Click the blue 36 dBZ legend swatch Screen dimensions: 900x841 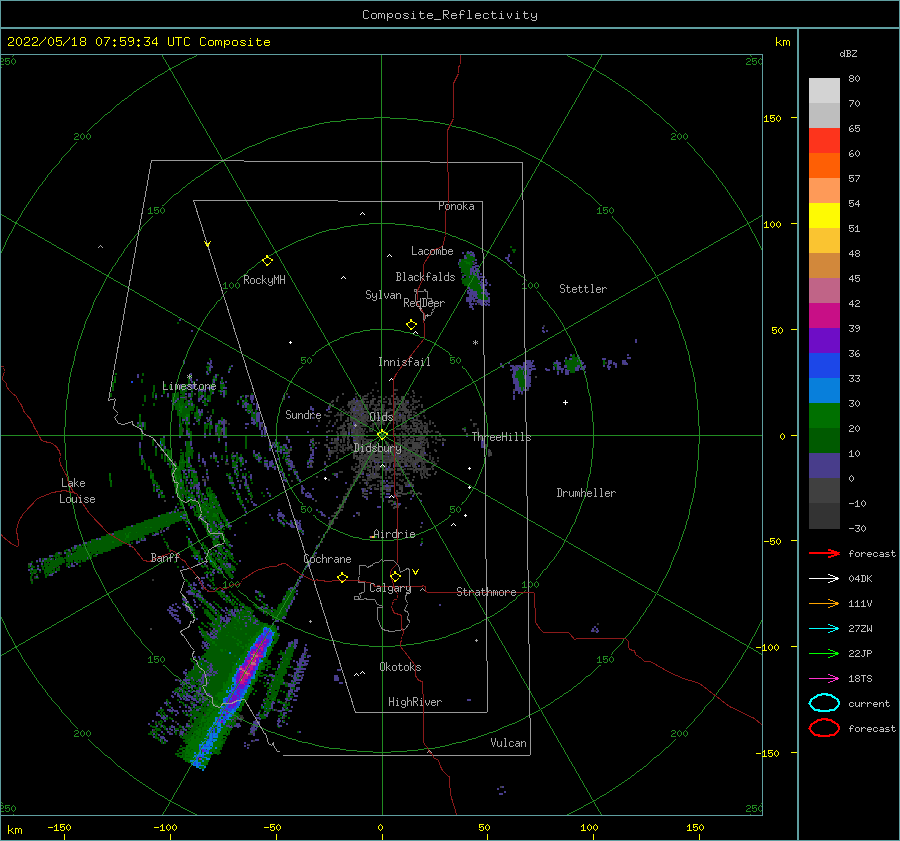click(x=824, y=365)
